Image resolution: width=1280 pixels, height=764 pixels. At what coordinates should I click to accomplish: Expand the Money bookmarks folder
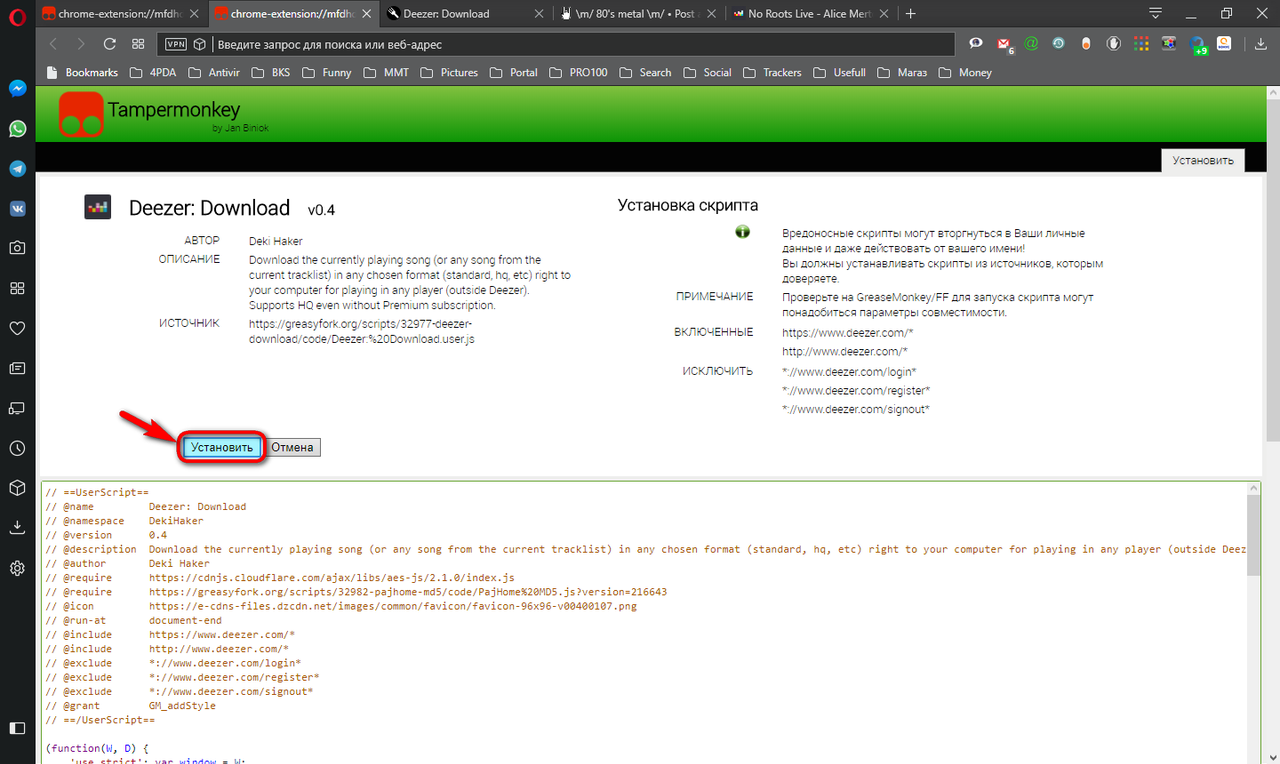965,72
